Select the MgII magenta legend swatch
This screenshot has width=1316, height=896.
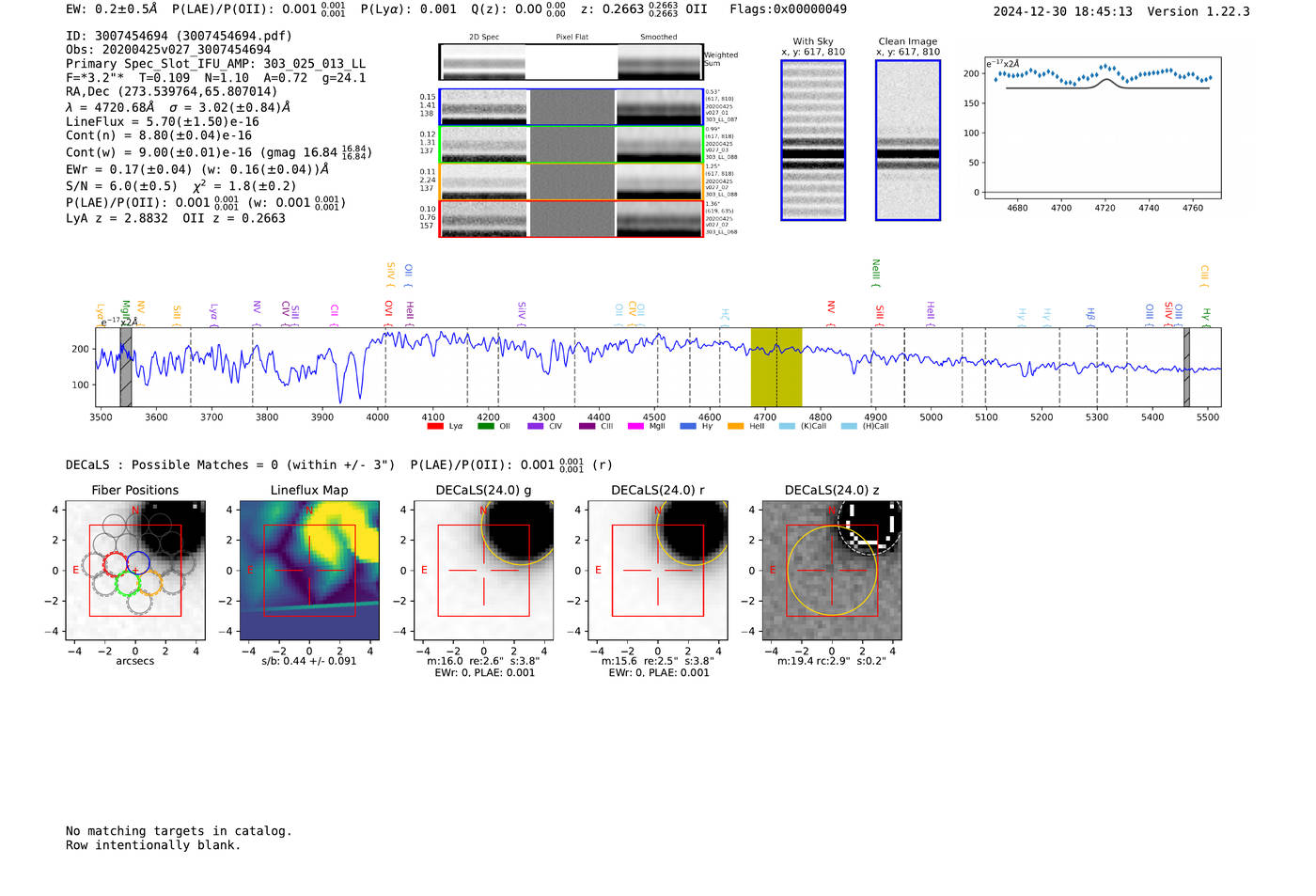coord(636,426)
